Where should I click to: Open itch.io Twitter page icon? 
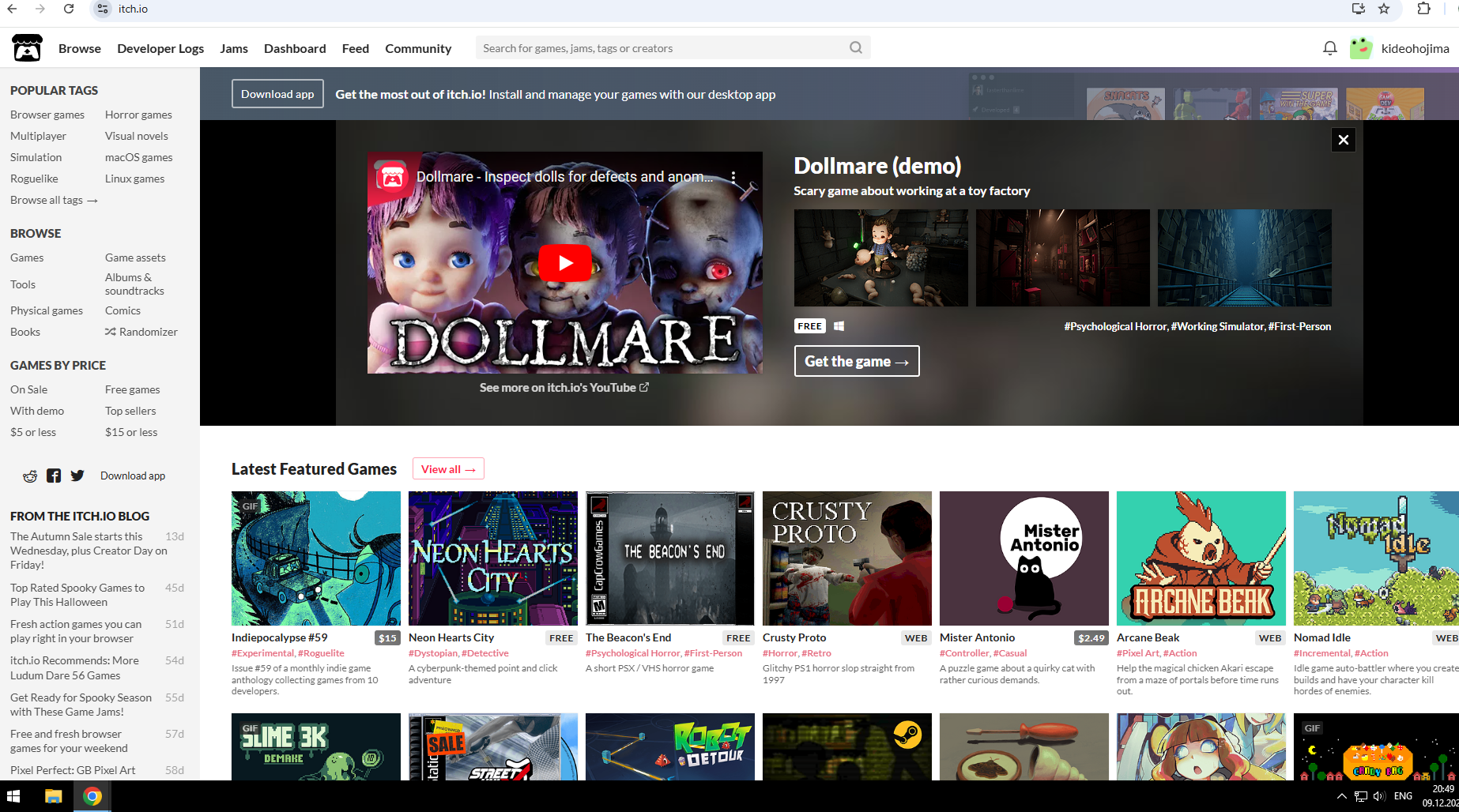(77, 476)
